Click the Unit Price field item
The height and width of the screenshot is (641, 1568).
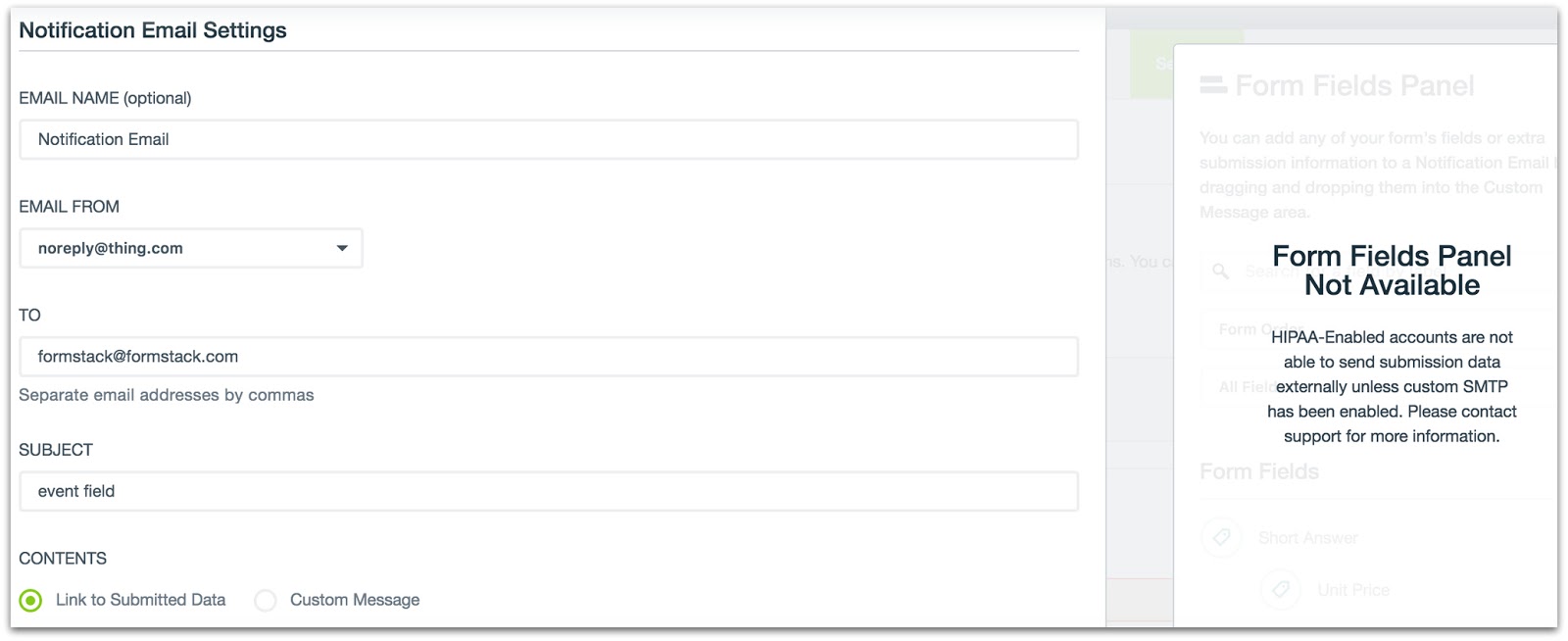(x=1352, y=590)
